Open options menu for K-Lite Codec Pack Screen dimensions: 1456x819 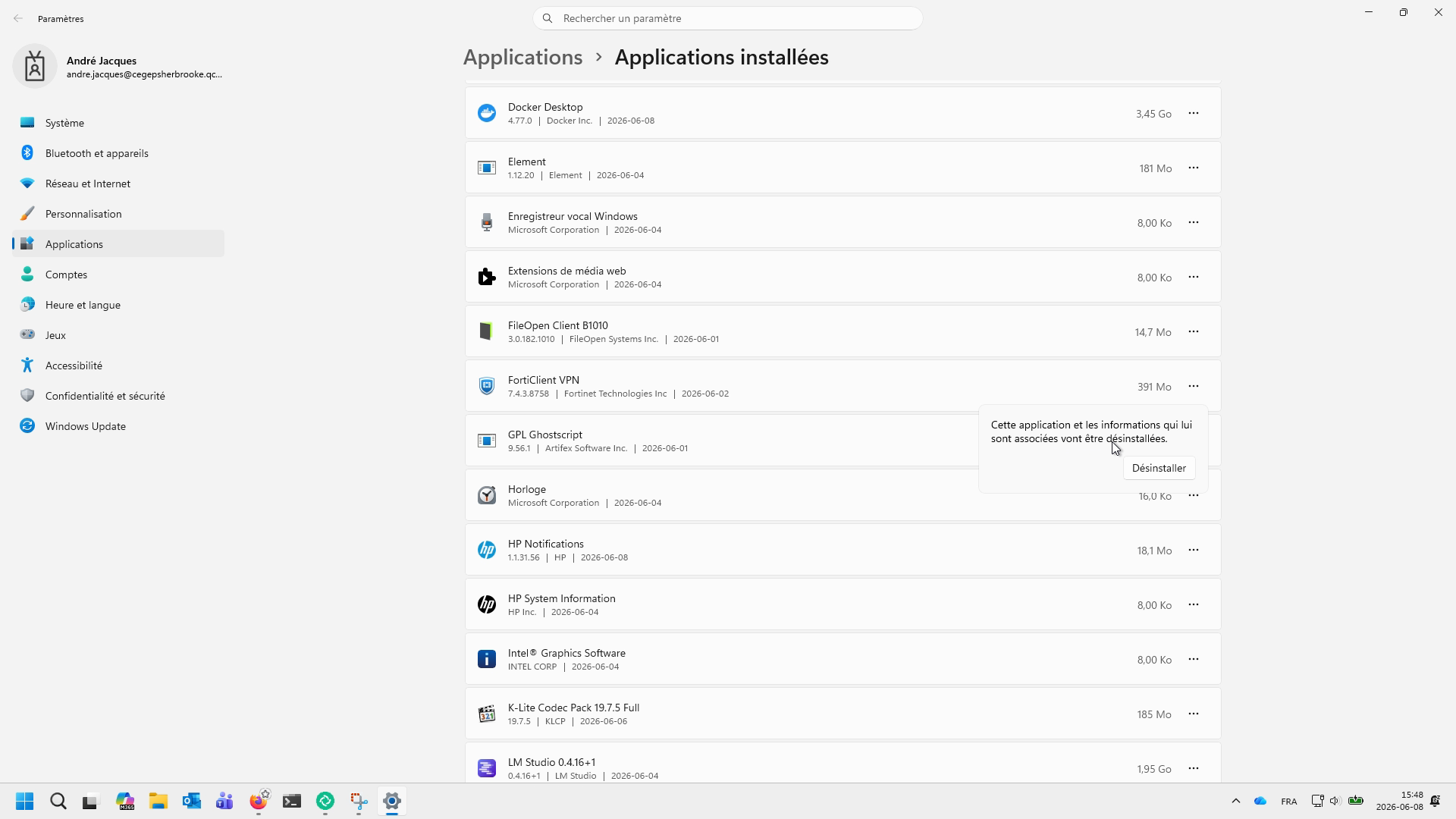tap(1194, 714)
